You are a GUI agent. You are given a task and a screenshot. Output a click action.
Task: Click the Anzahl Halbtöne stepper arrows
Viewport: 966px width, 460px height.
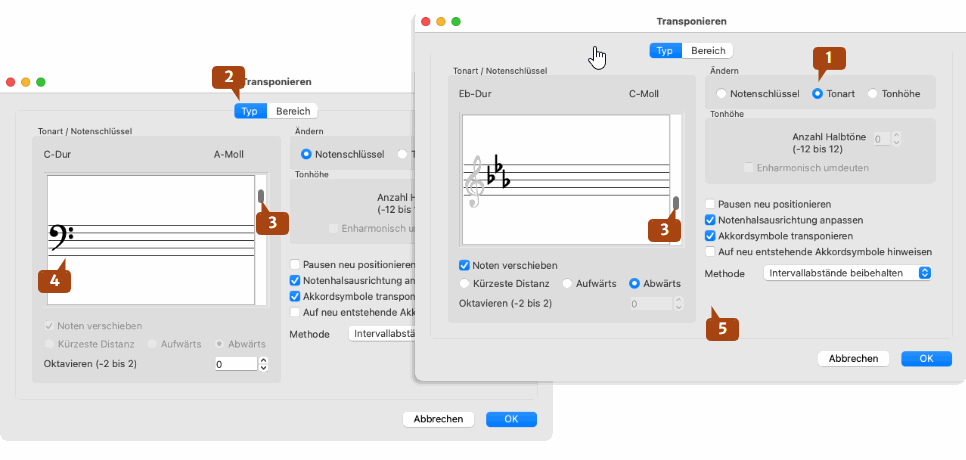tap(897, 139)
